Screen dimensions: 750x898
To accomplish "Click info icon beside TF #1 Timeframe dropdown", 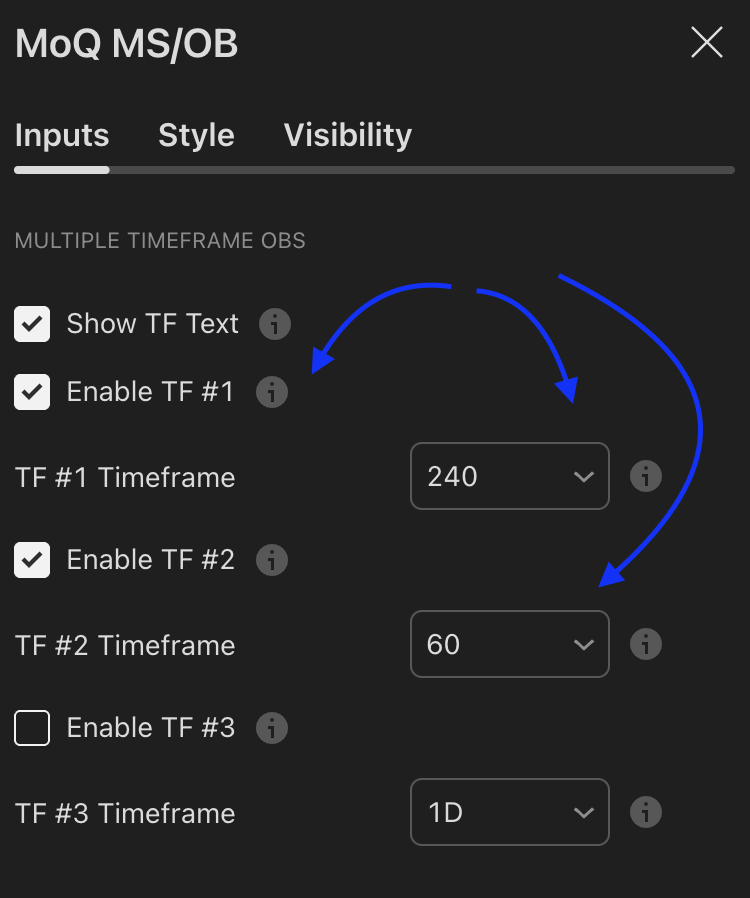I will click(646, 476).
